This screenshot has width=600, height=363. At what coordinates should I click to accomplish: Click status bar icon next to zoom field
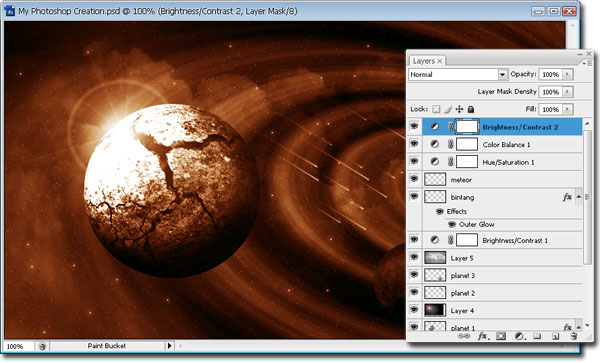coord(42,346)
